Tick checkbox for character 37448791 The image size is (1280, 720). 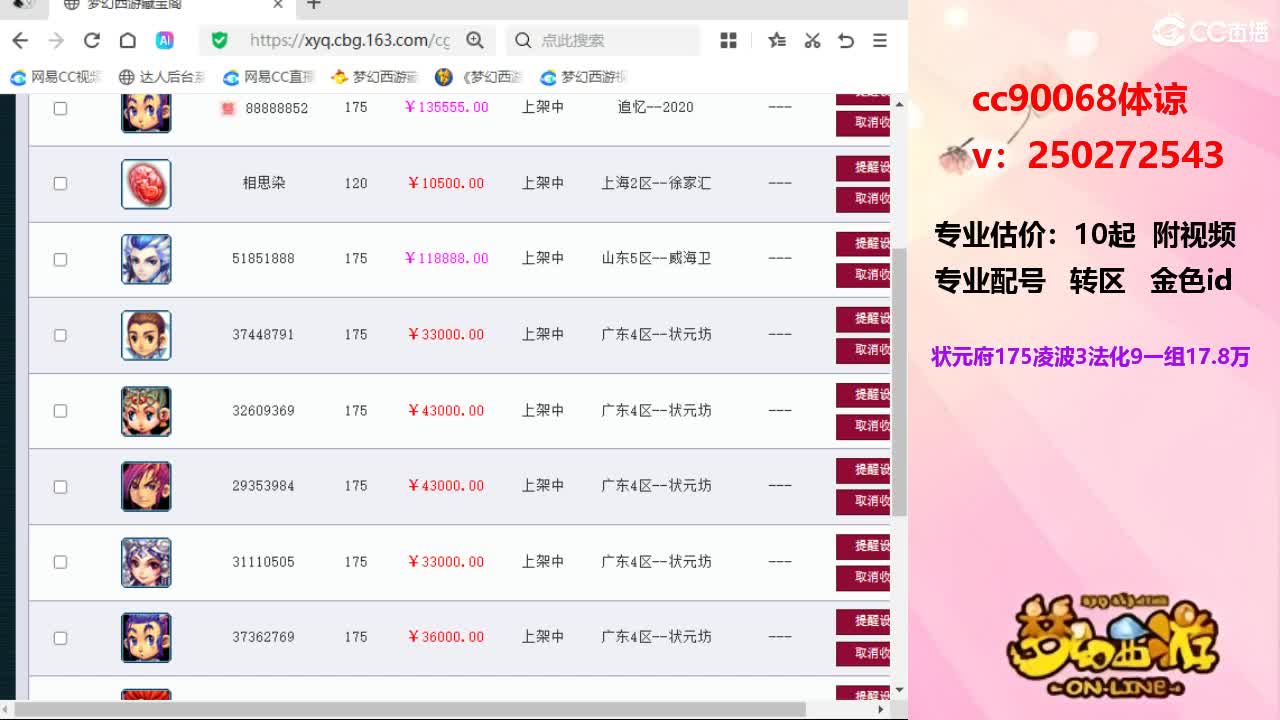coord(60,335)
